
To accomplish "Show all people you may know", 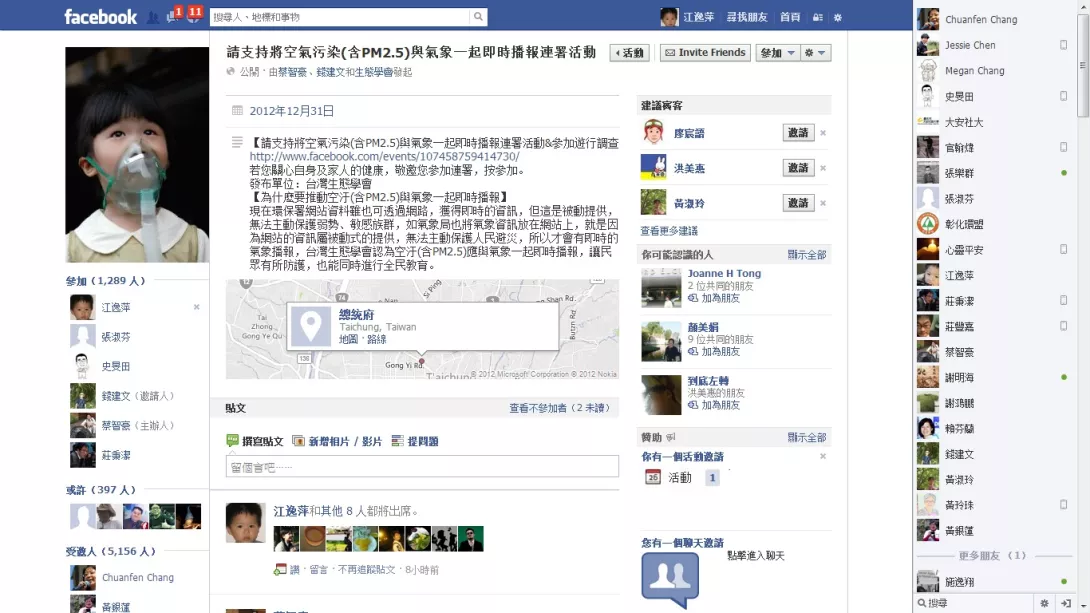I will [x=806, y=255].
